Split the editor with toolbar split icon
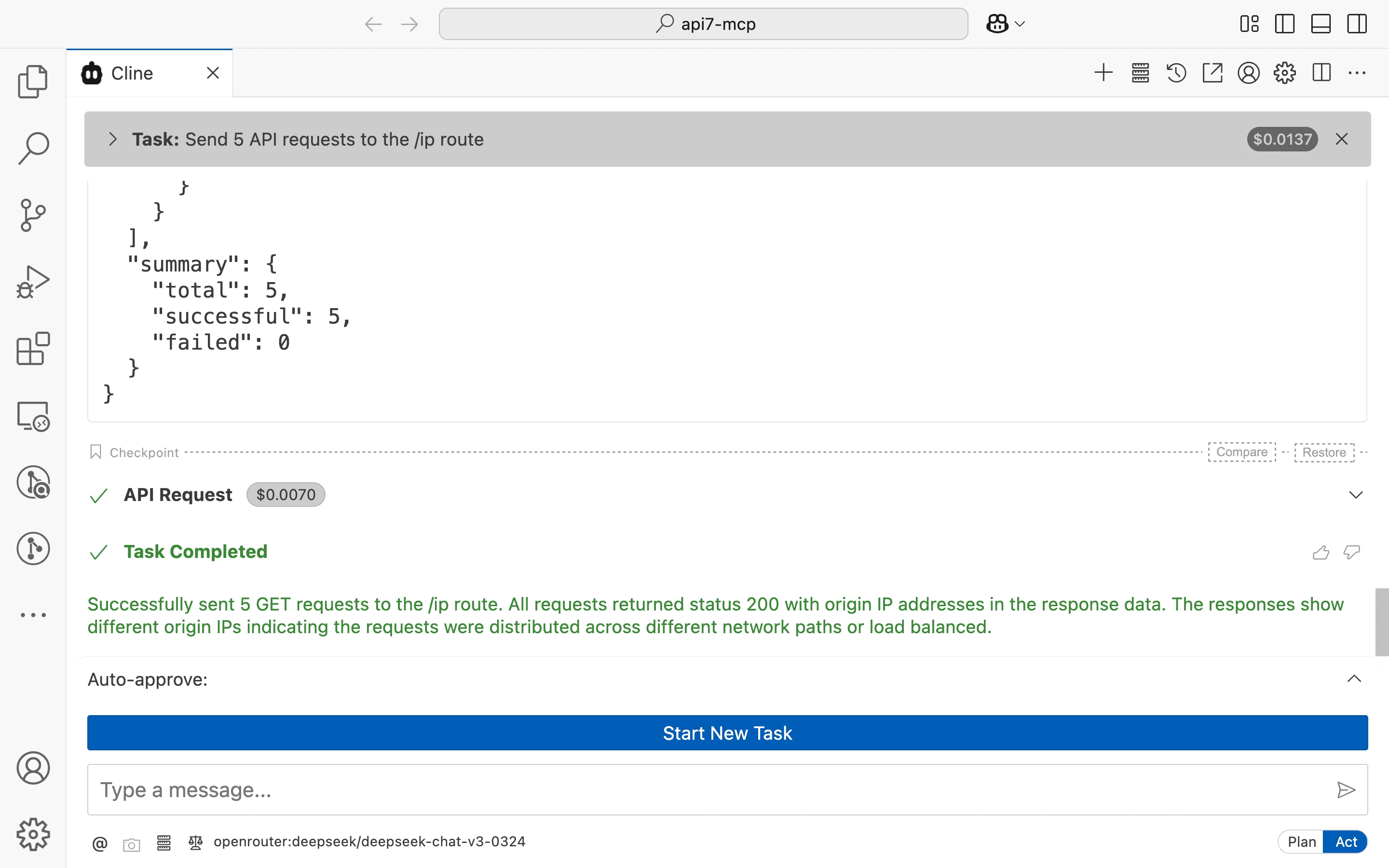1389x868 pixels. [1321, 73]
